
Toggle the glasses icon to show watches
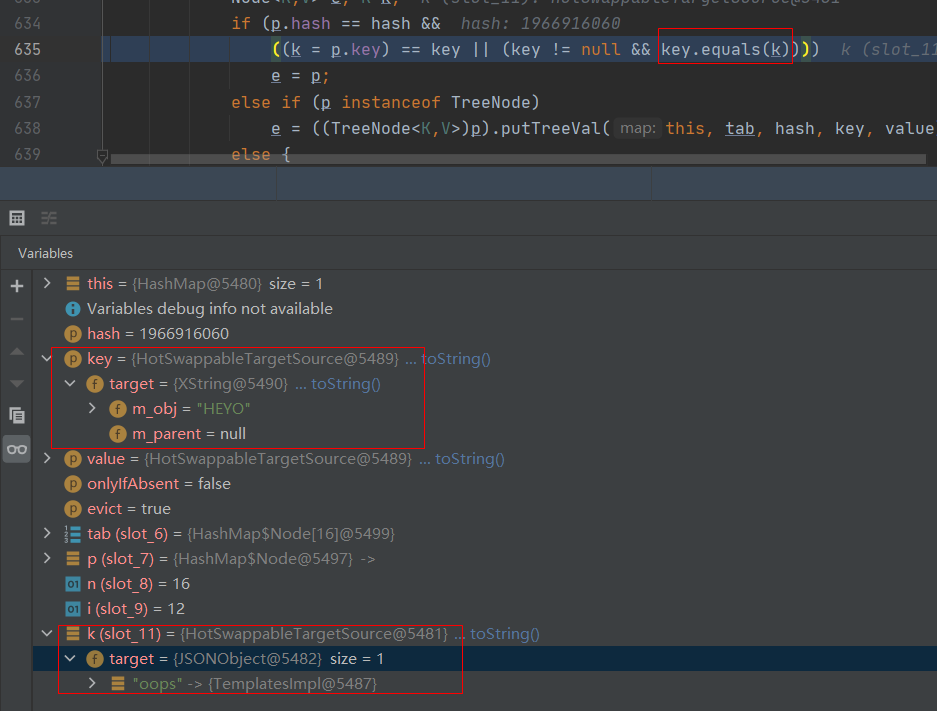(17, 449)
